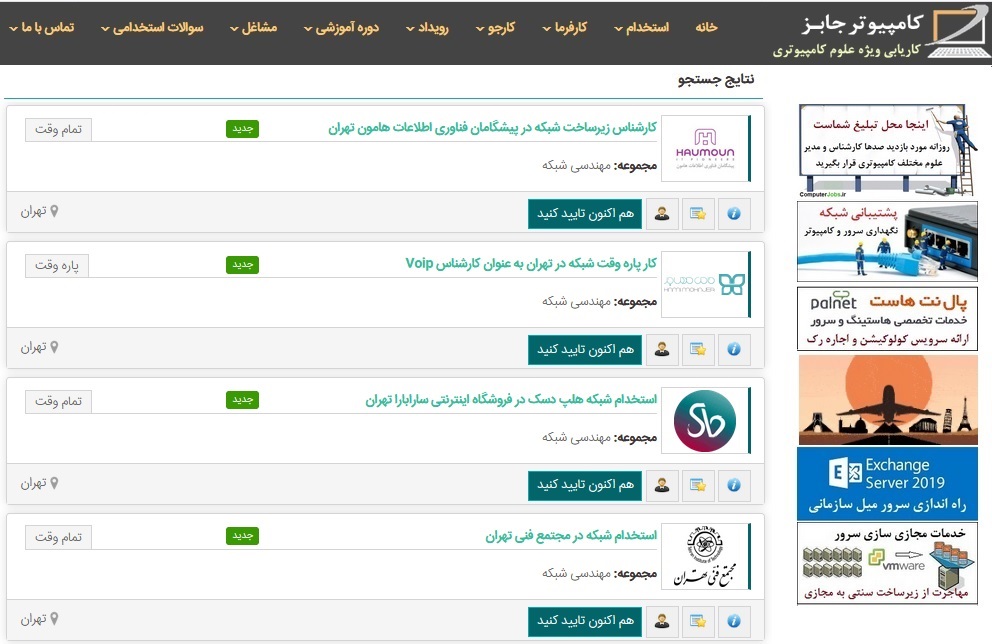Image resolution: width=992 pixels, height=644 pixels.
Task: Open the اینجا محل تبلیغ شماست billboard ad
Action: 888,151
